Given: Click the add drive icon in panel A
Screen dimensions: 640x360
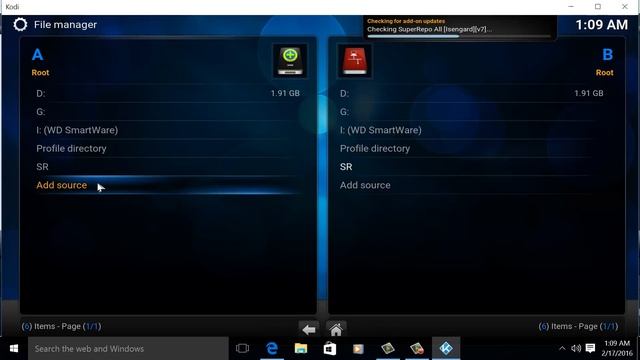Looking at the screenshot, I should (x=290, y=61).
